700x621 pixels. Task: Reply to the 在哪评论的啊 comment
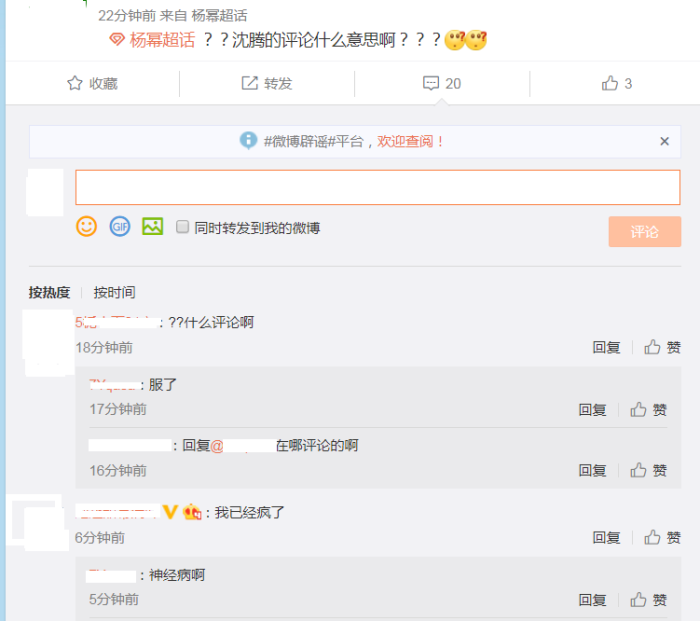pos(592,471)
